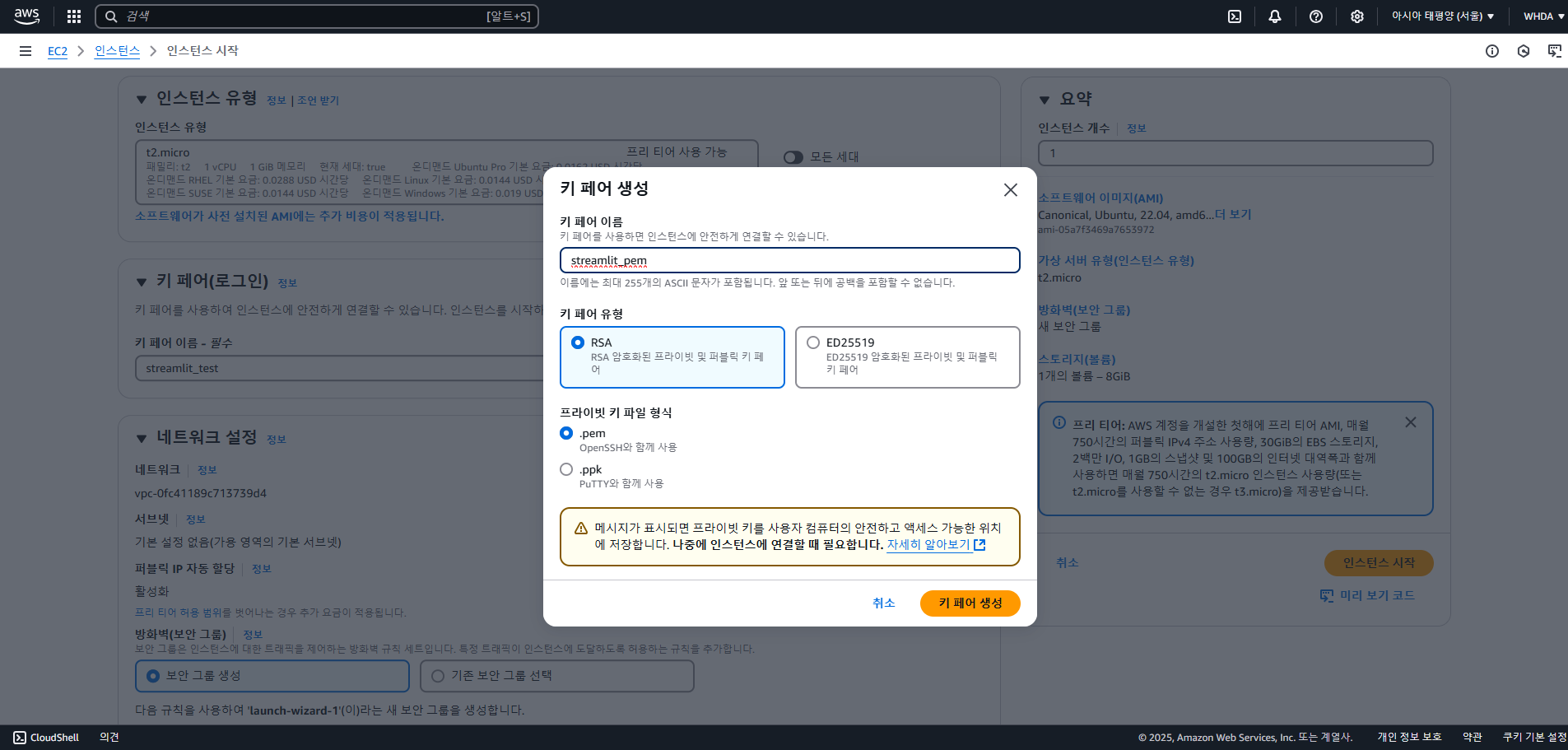Image resolution: width=1568 pixels, height=750 pixels.
Task: Go to the EC2 breadcrumb link
Action: point(58,51)
